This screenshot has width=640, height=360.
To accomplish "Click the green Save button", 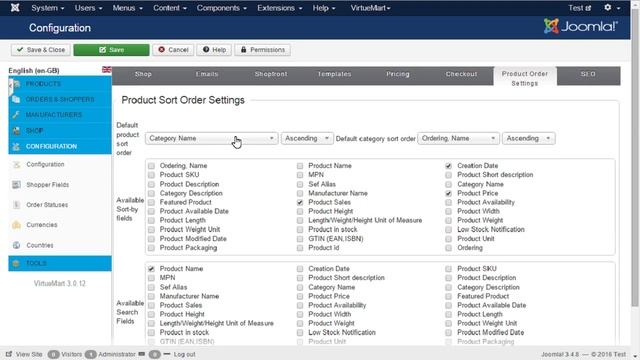I will 111,50.
